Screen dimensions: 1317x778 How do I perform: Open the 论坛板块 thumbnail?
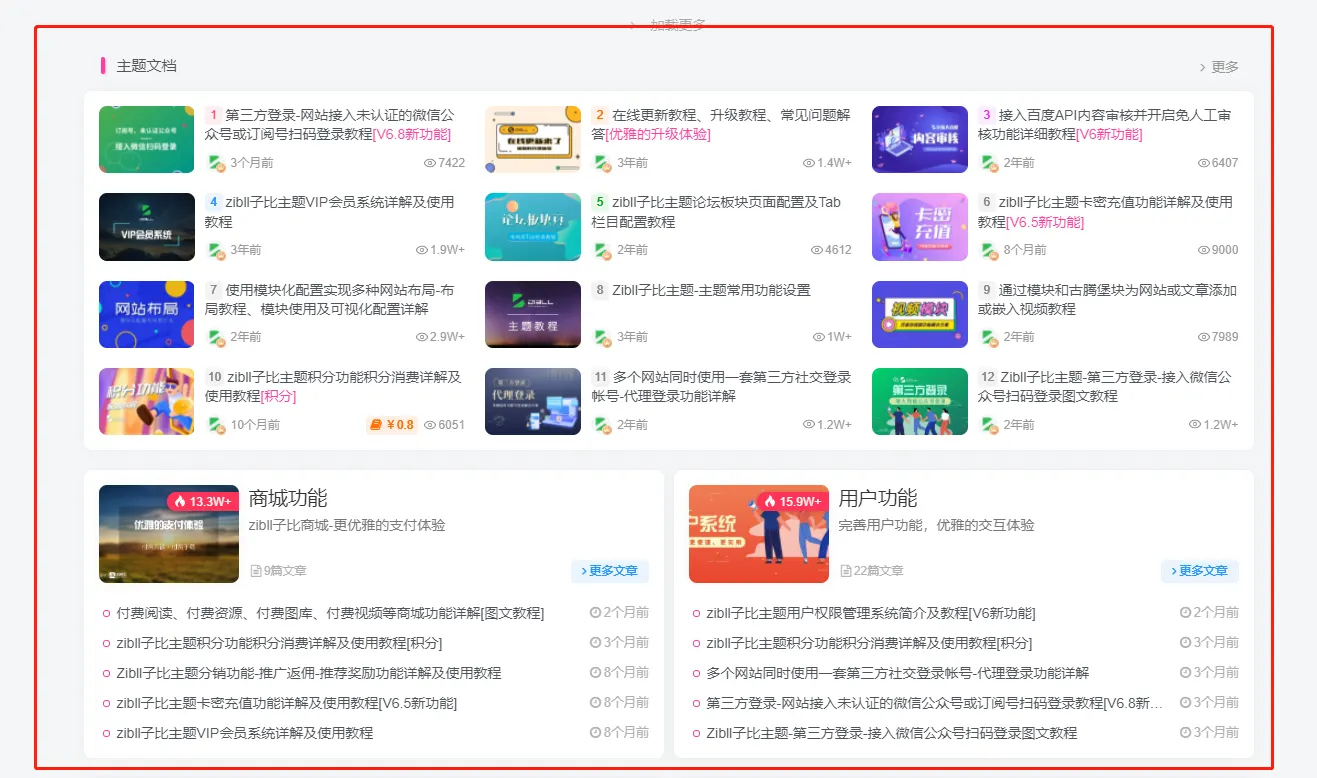tap(533, 227)
